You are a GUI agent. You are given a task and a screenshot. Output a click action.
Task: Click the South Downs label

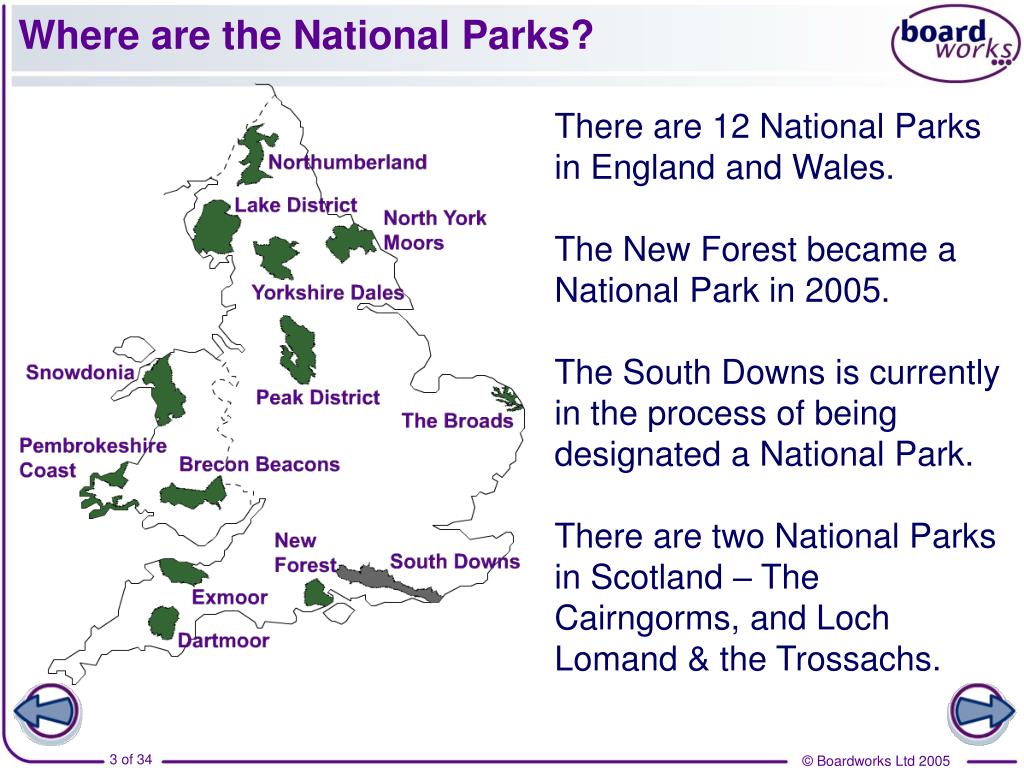click(455, 562)
